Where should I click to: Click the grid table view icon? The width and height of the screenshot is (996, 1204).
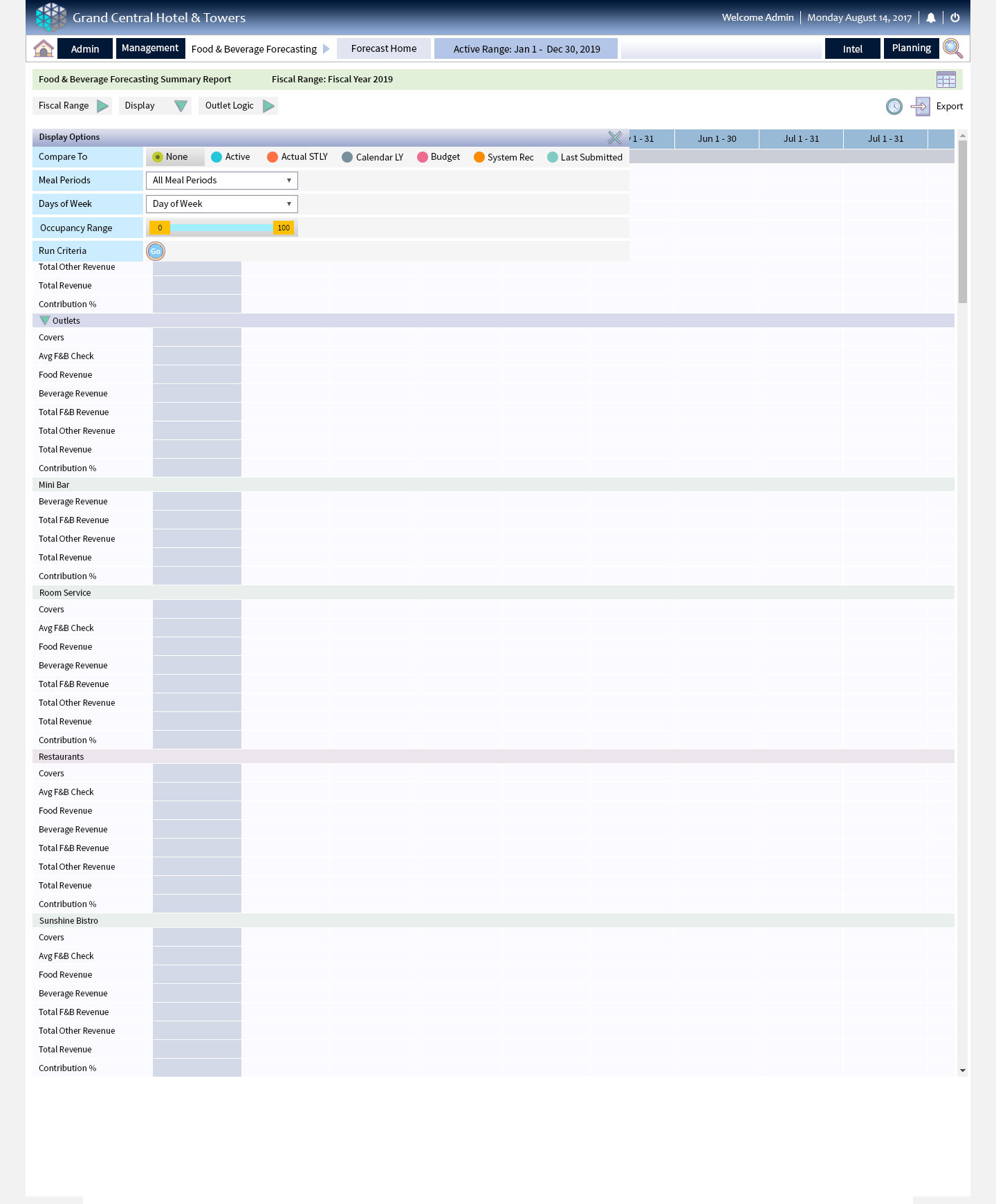pyautogui.click(x=946, y=80)
